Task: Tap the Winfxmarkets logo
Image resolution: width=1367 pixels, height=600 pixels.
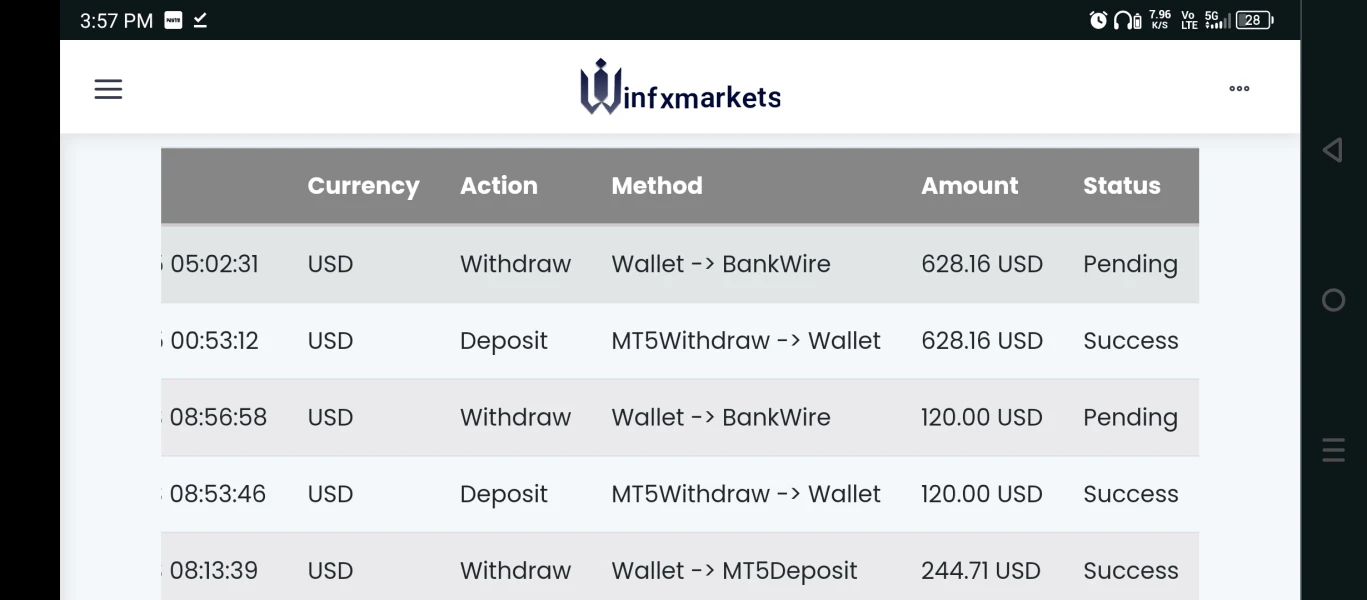Action: (x=680, y=87)
